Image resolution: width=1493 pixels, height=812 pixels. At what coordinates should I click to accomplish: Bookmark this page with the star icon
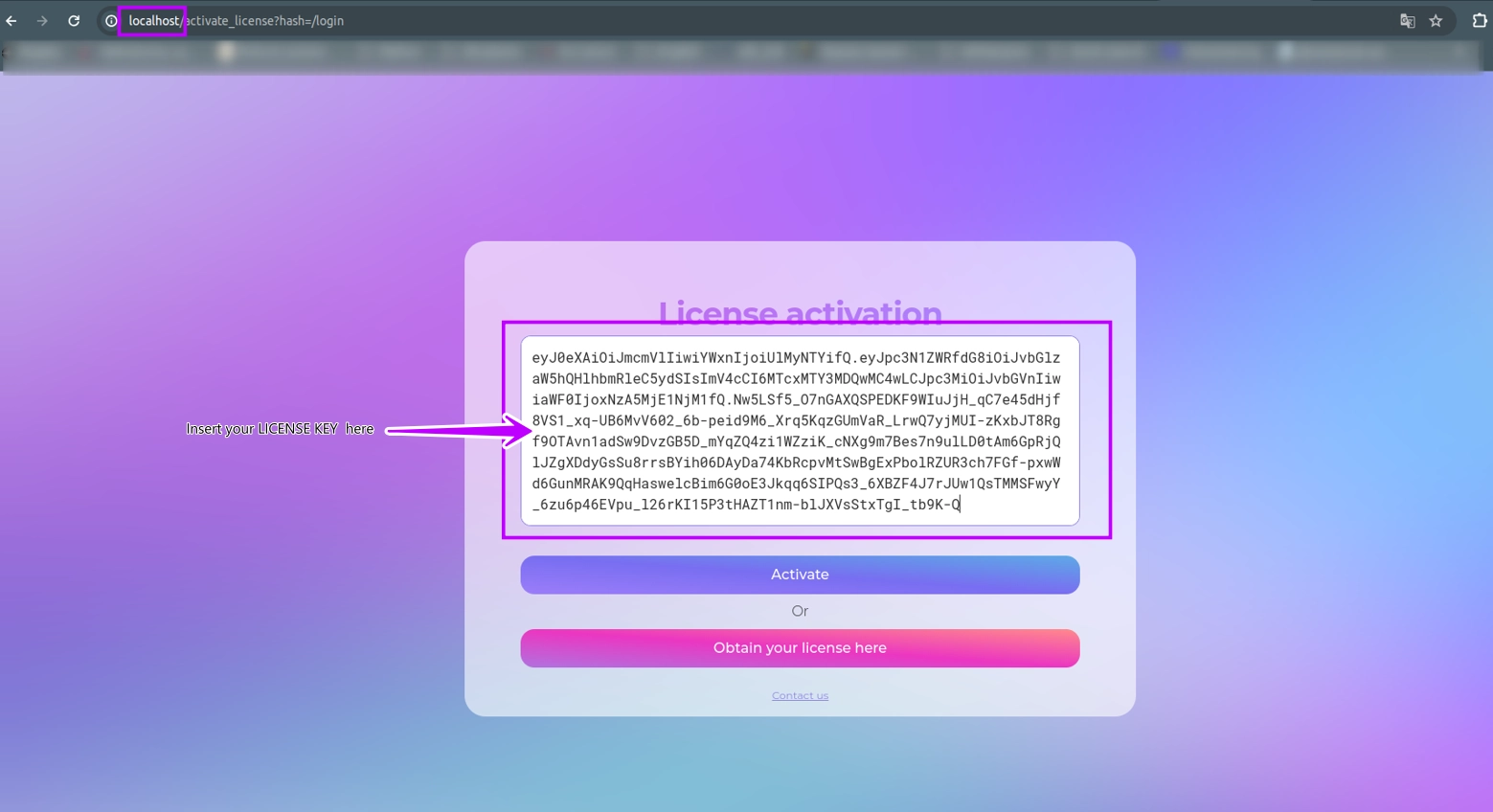tap(1436, 20)
